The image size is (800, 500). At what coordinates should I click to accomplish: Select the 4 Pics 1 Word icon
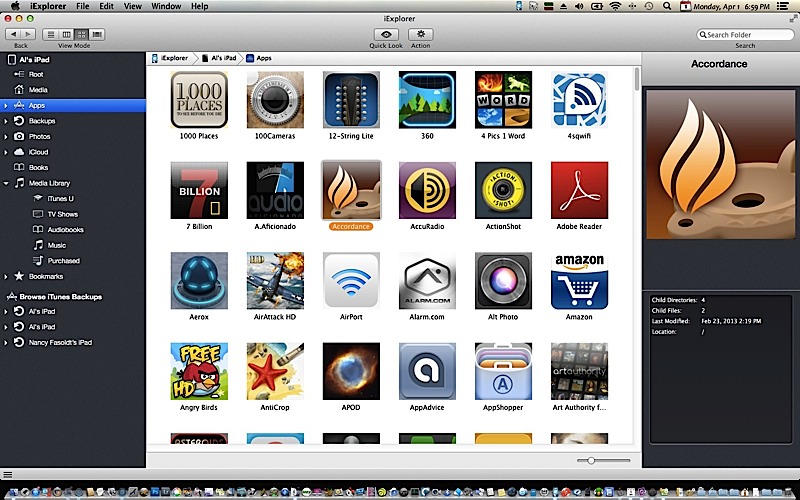(503, 99)
